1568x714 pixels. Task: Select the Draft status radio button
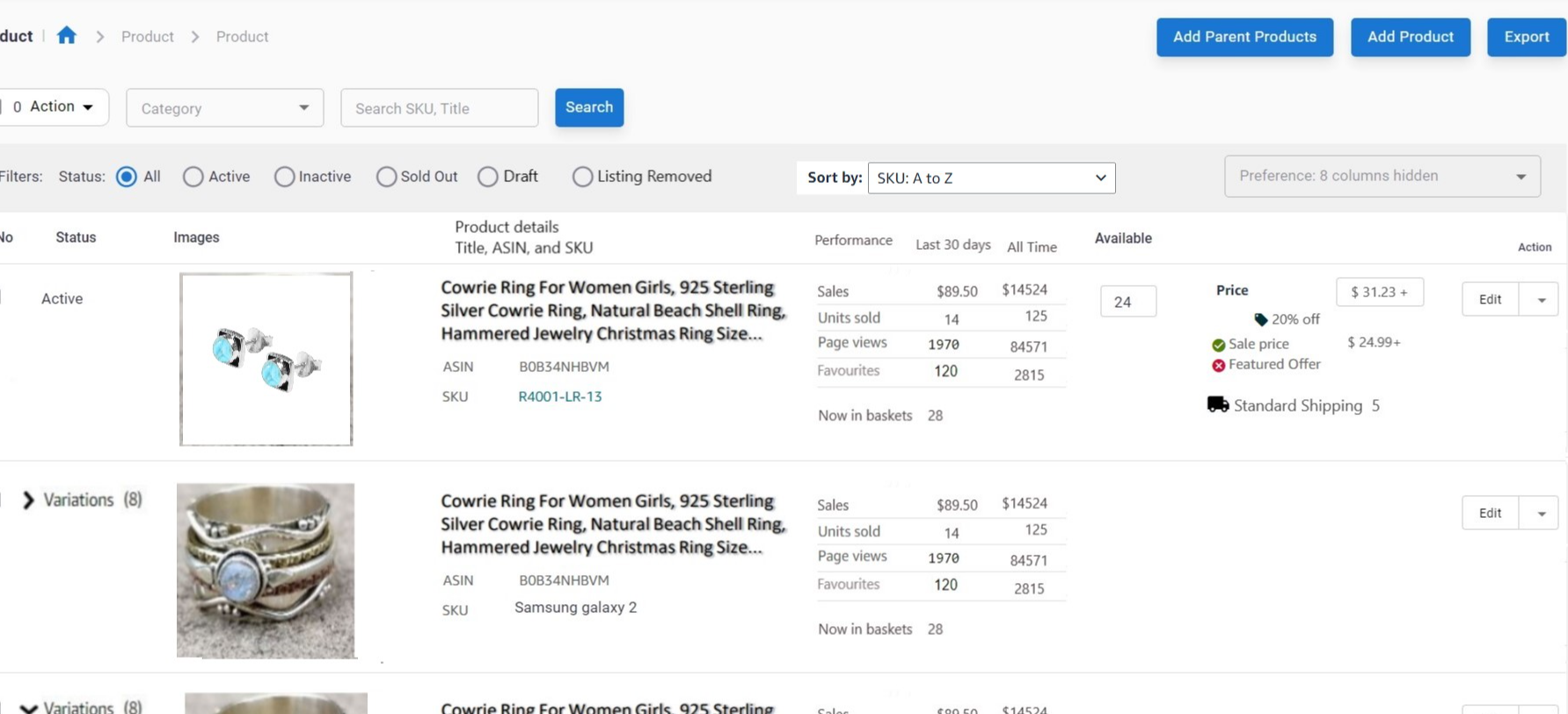click(488, 177)
